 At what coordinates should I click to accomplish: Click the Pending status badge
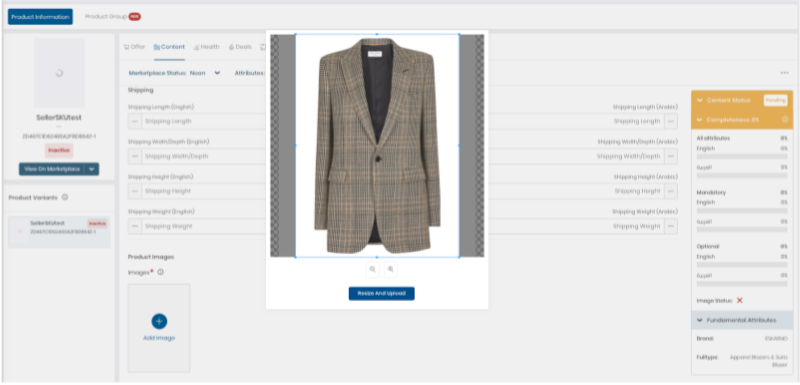click(x=775, y=100)
